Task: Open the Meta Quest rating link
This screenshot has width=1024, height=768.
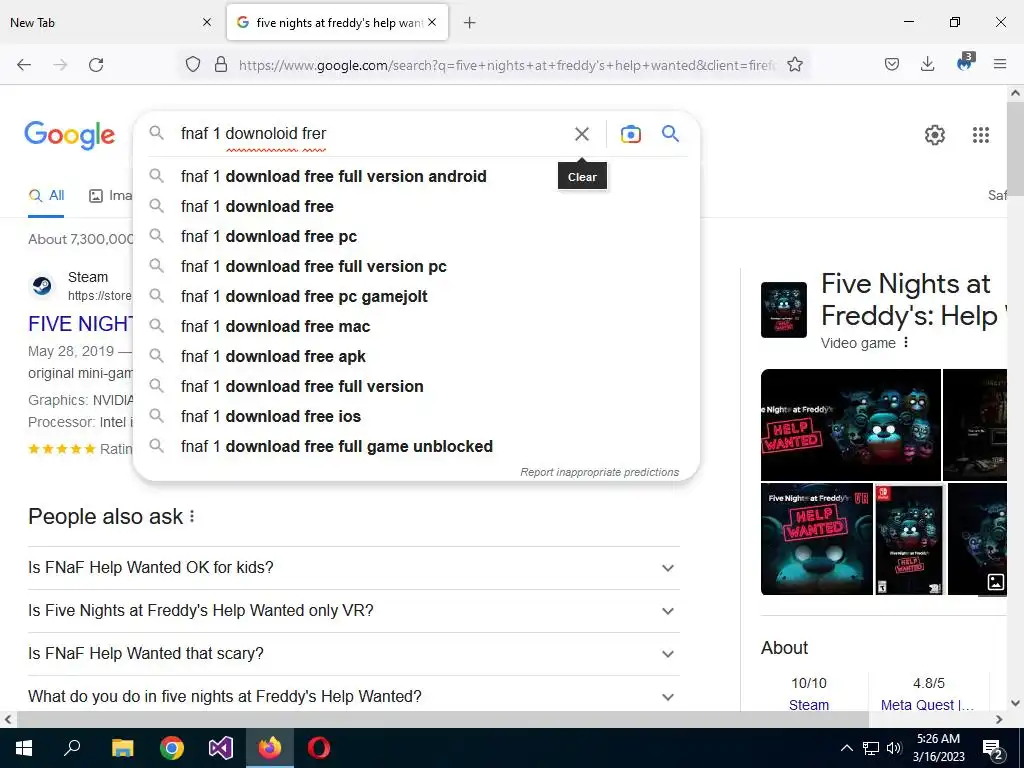Action: point(927,705)
